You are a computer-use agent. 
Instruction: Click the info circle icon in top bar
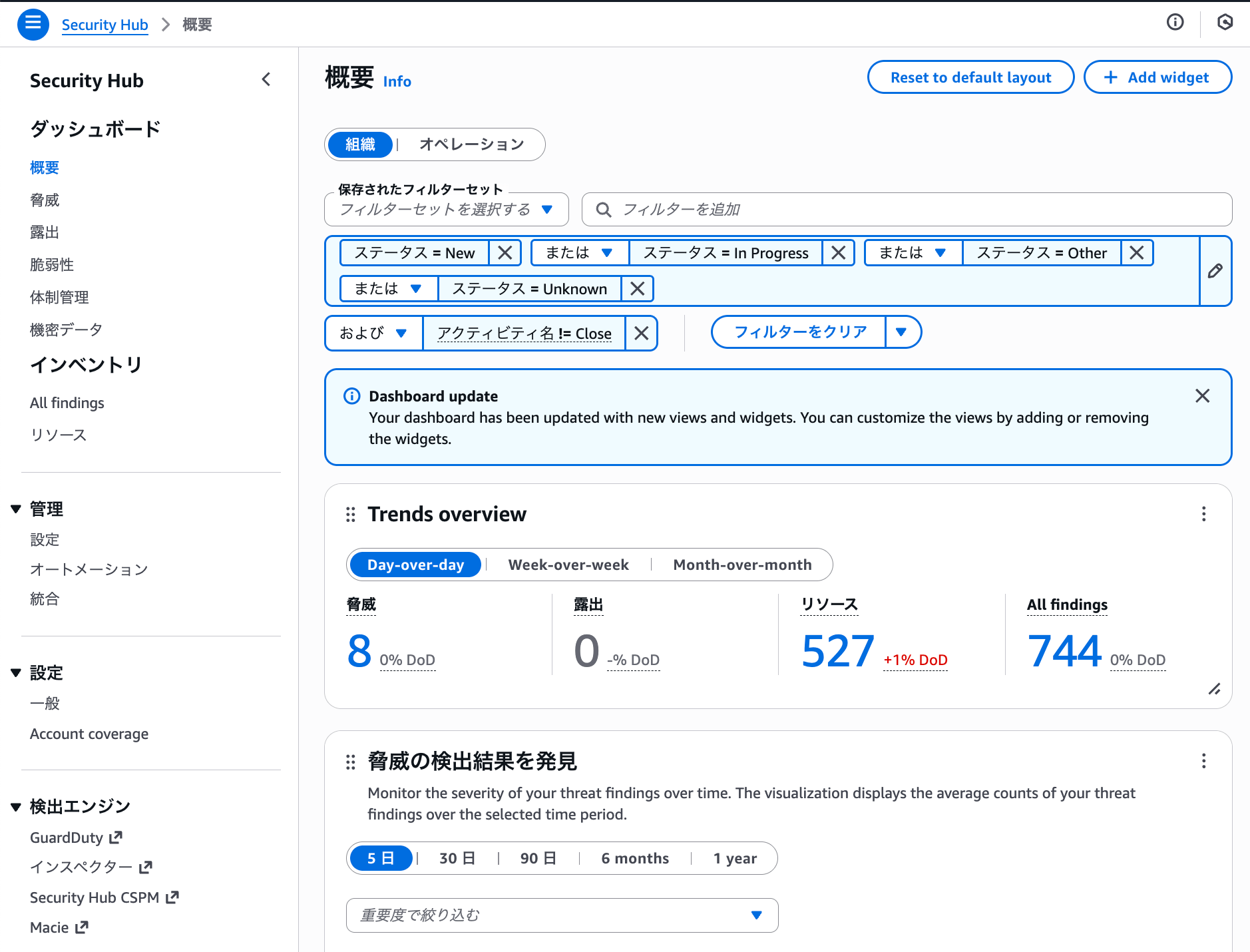(x=1175, y=23)
